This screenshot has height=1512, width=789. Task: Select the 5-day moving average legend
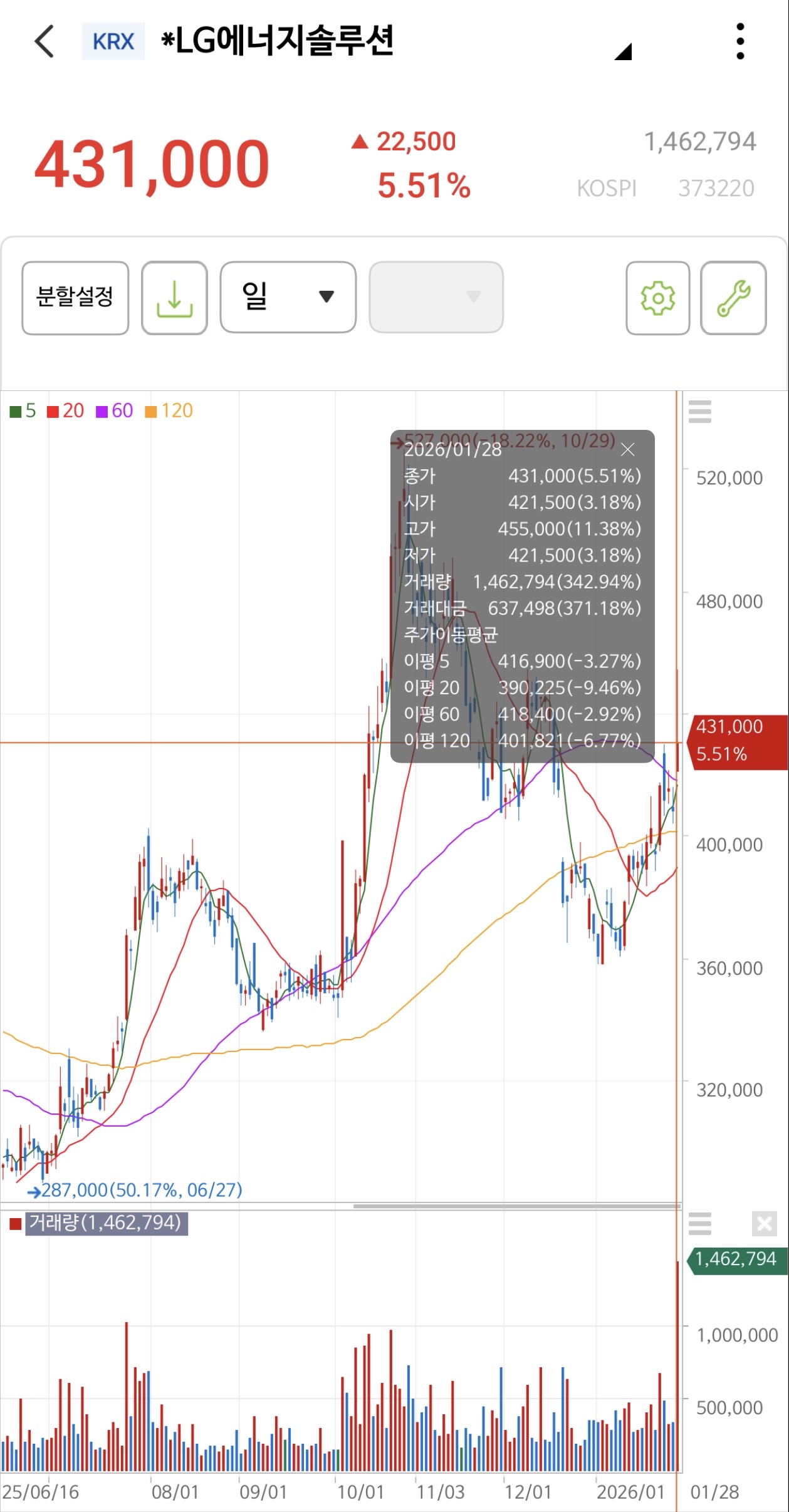(x=23, y=410)
